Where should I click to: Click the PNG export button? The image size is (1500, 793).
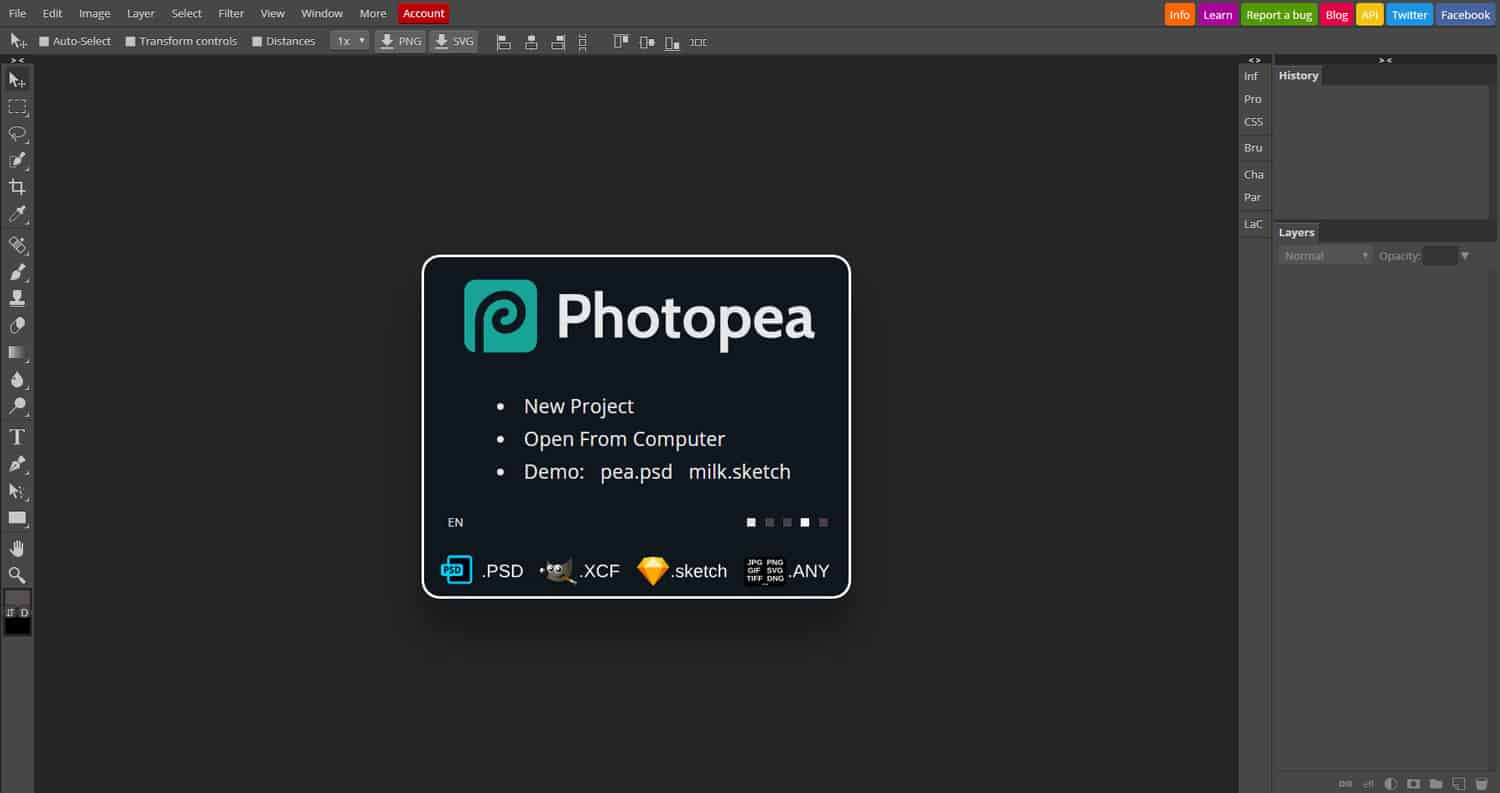coord(400,41)
